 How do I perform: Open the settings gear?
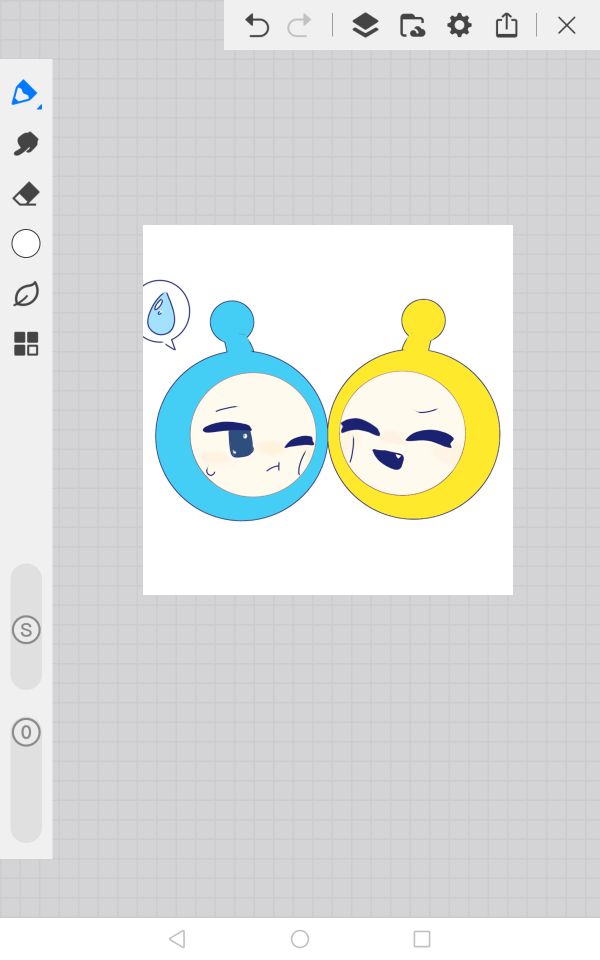click(x=459, y=26)
